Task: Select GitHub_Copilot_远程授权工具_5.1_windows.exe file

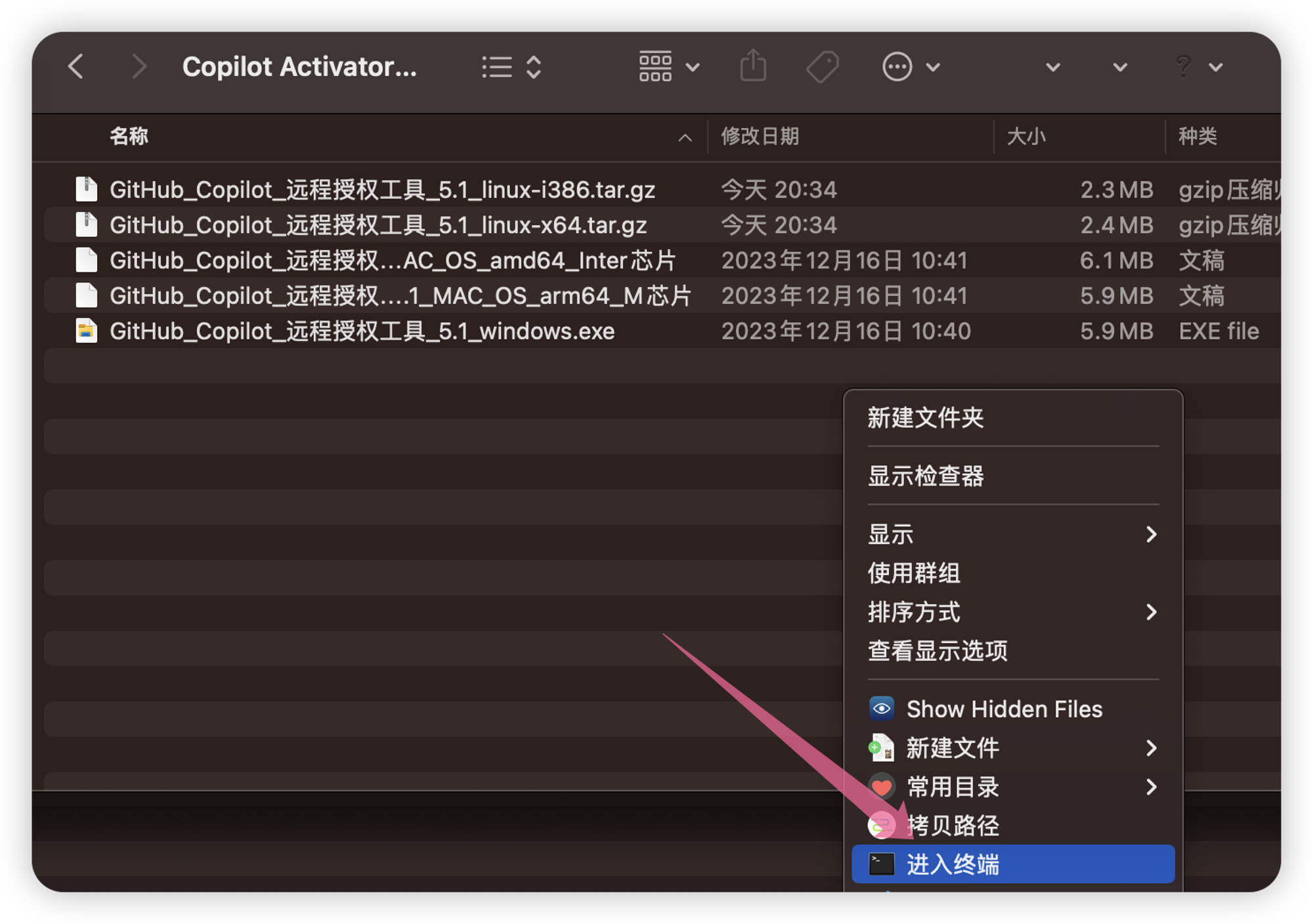Action: (362, 331)
